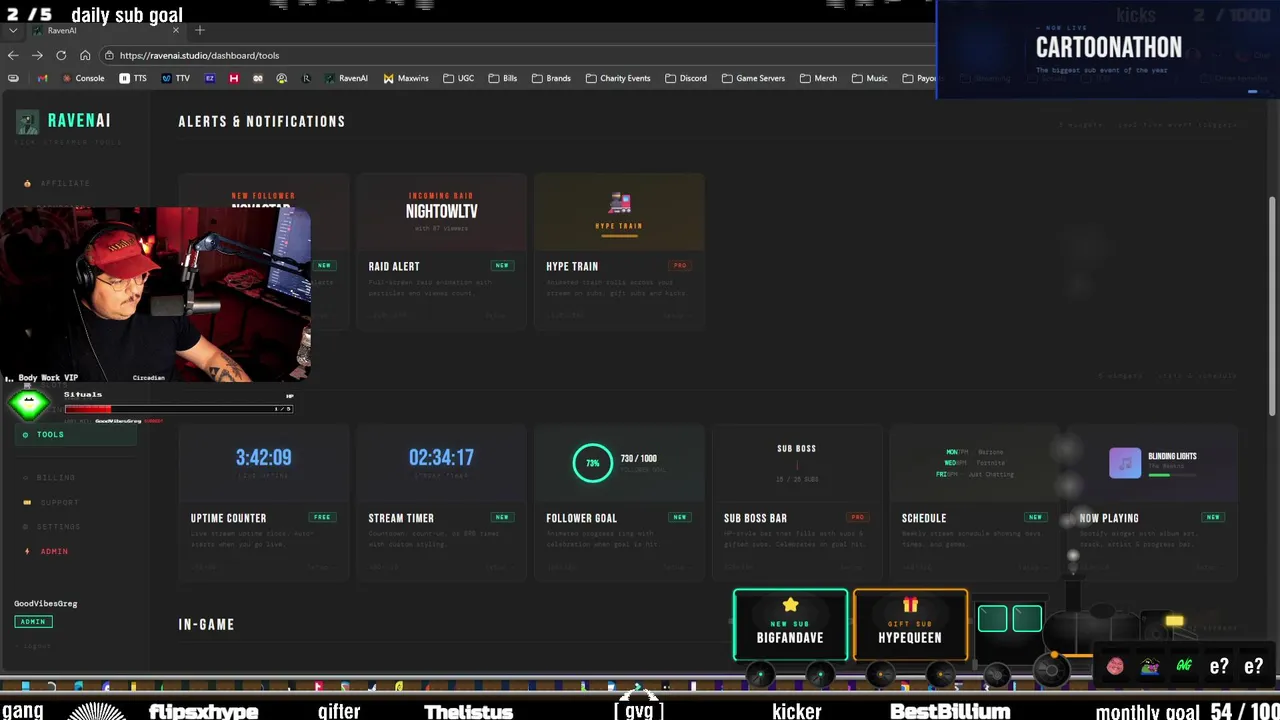
Task: Open the Uptime Counter widget card
Action: [264, 503]
